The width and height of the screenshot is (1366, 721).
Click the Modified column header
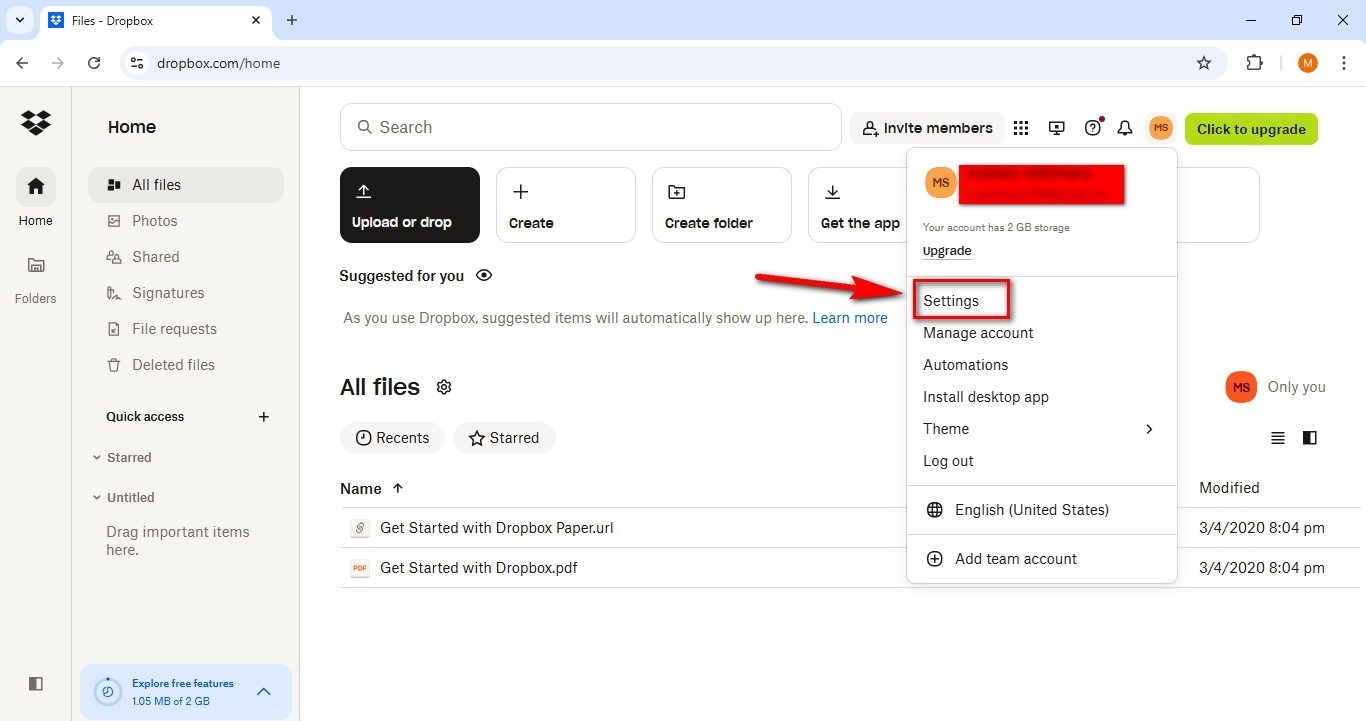pyautogui.click(x=1229, y=488)
